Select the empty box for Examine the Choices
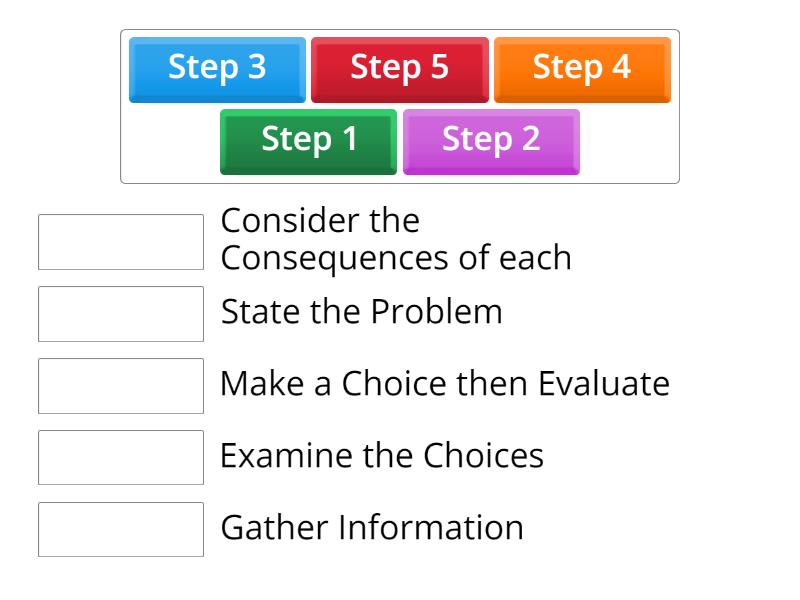This screenshot has width=800, height=600. (x=121, y=458)
